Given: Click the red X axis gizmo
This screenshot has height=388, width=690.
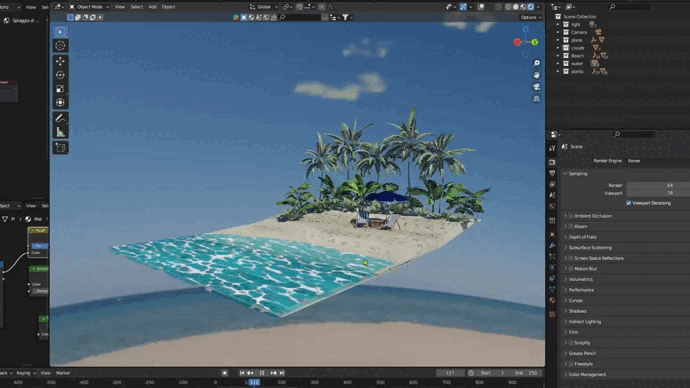Looking at the screenshot, I should click(x=517, y=42).
